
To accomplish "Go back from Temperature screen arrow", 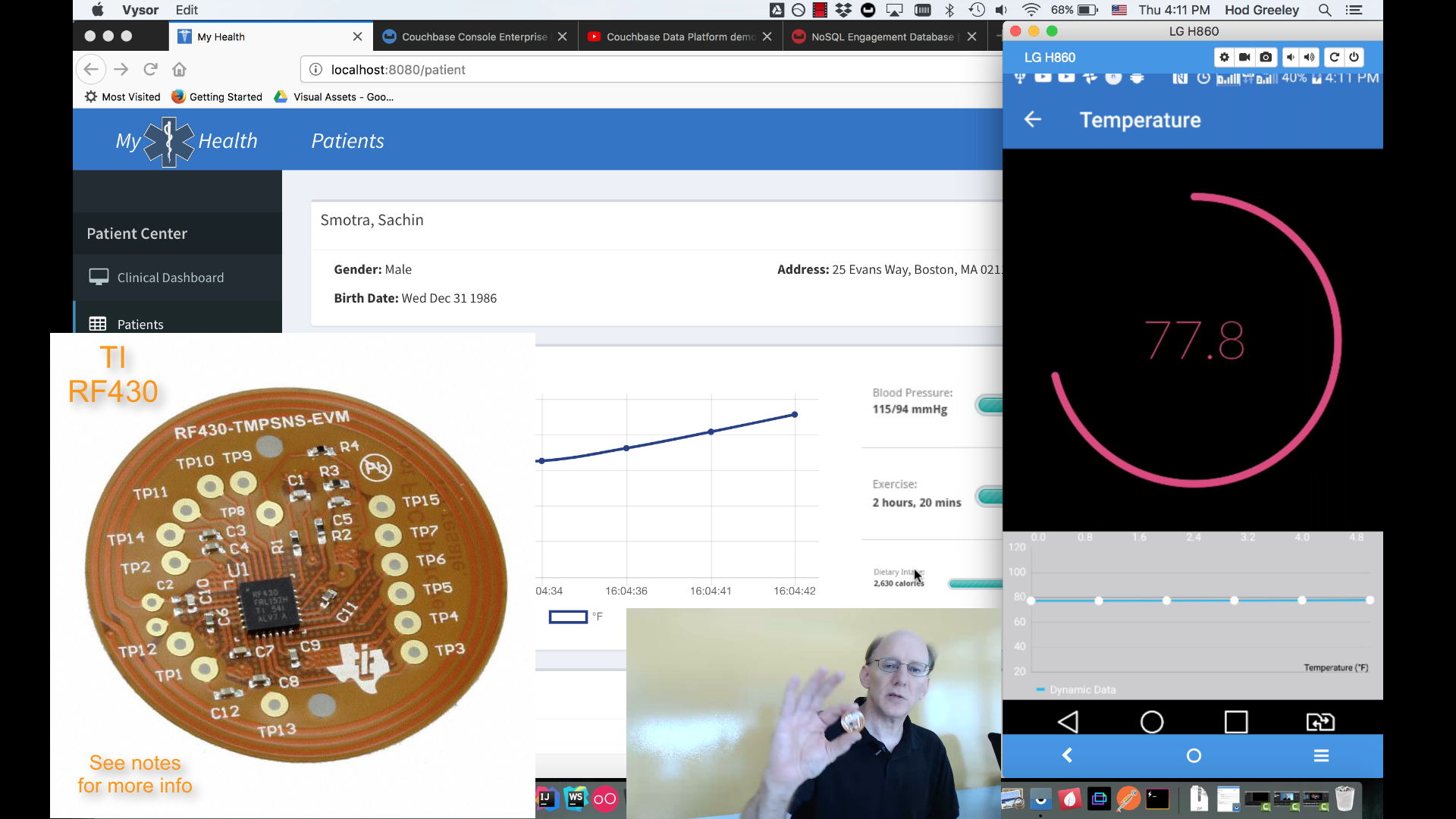I will tap(1033, 119).
